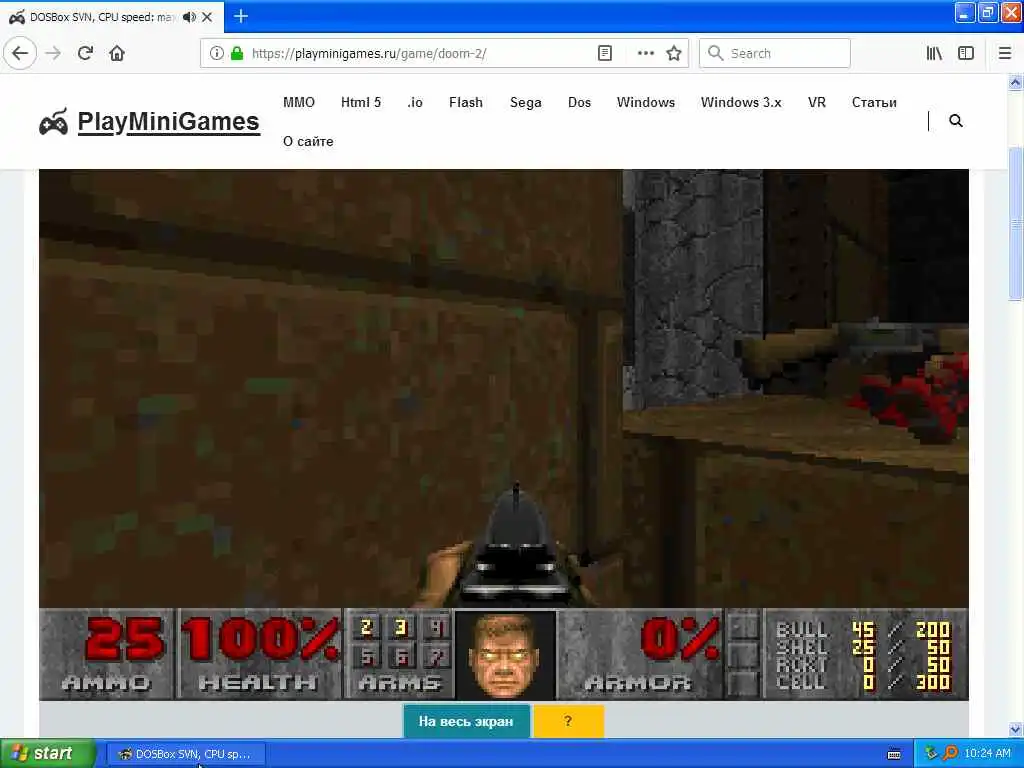The width and height of the screenshot is (1024, 768).
Task: Open the Library icon in toolbar
Action: [934, 53]
